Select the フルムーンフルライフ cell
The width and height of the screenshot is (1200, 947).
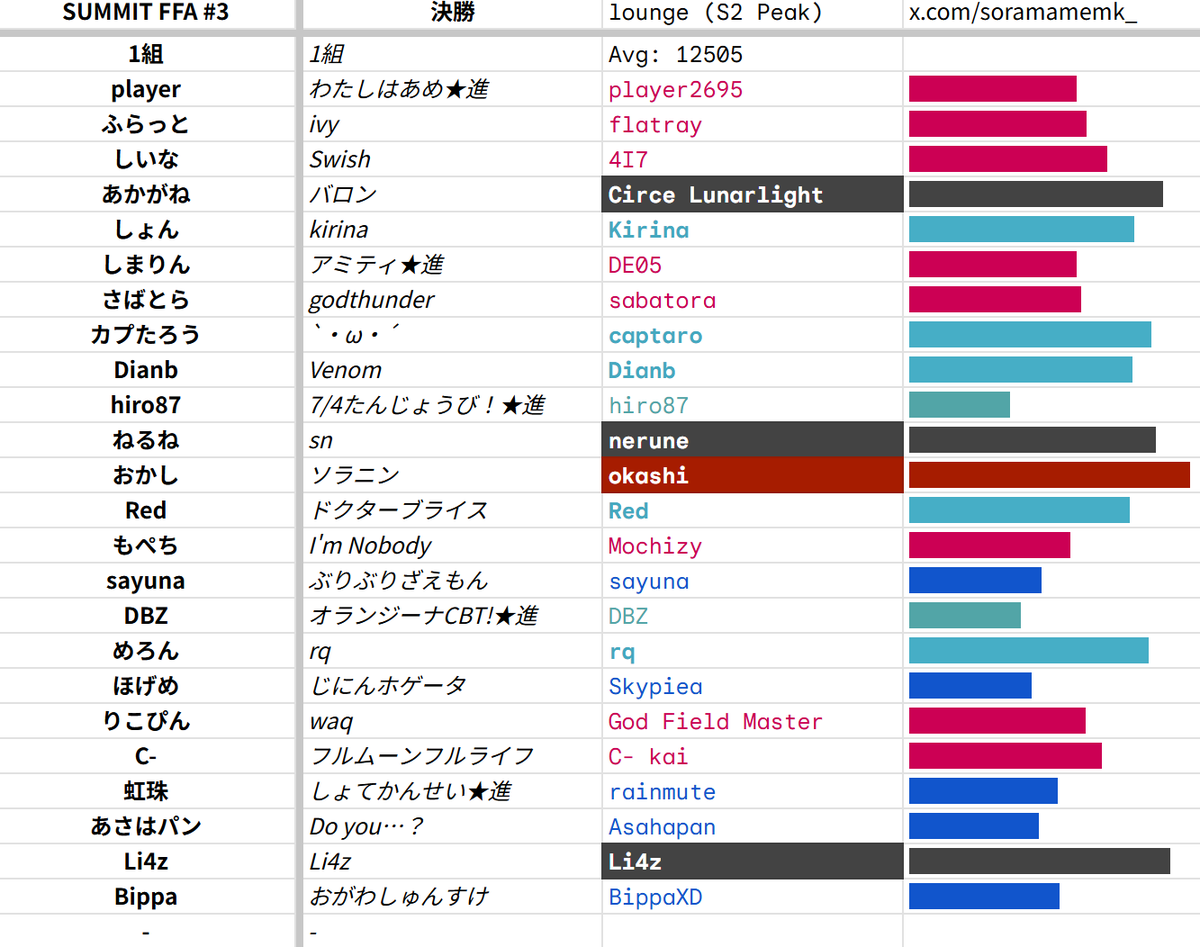click(x=452, y=756)
